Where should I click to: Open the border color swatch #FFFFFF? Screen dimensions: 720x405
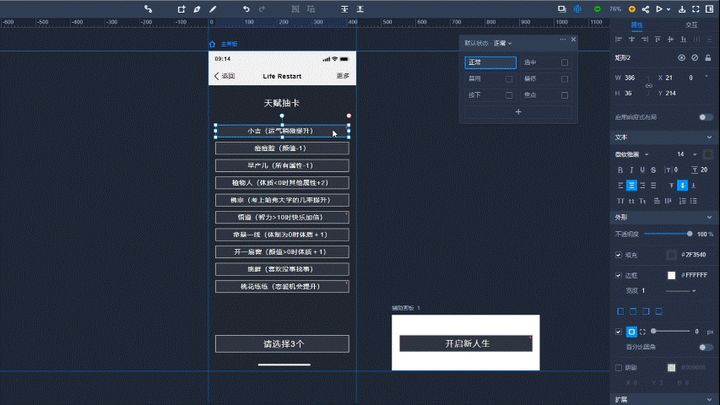tap(671, 276)
